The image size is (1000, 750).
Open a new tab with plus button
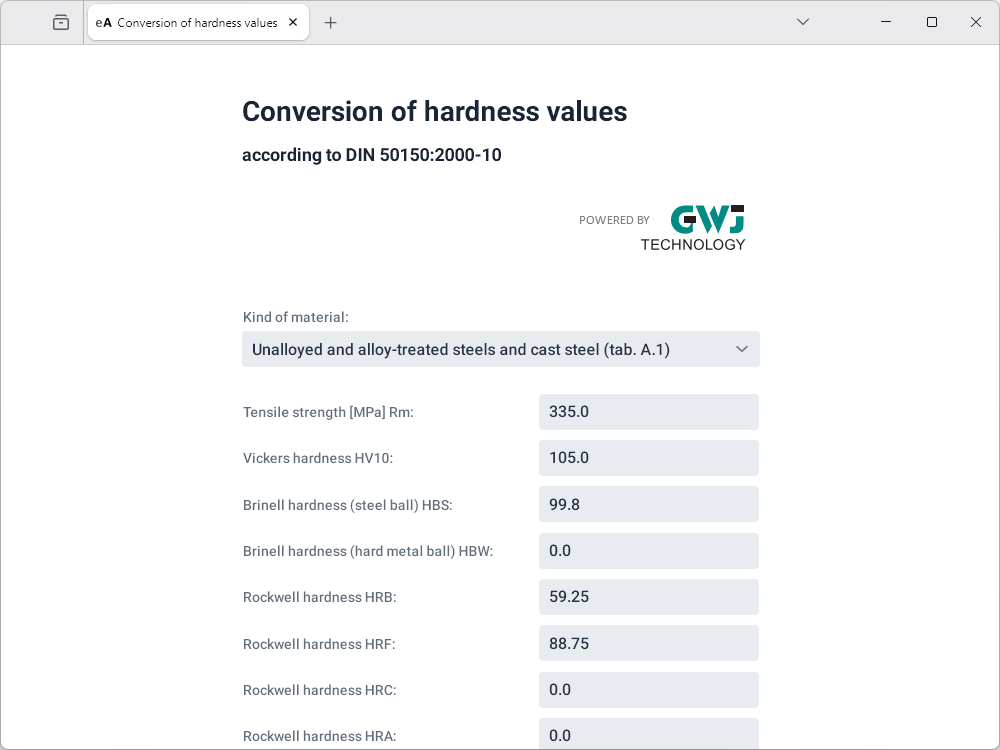point(331,22)
